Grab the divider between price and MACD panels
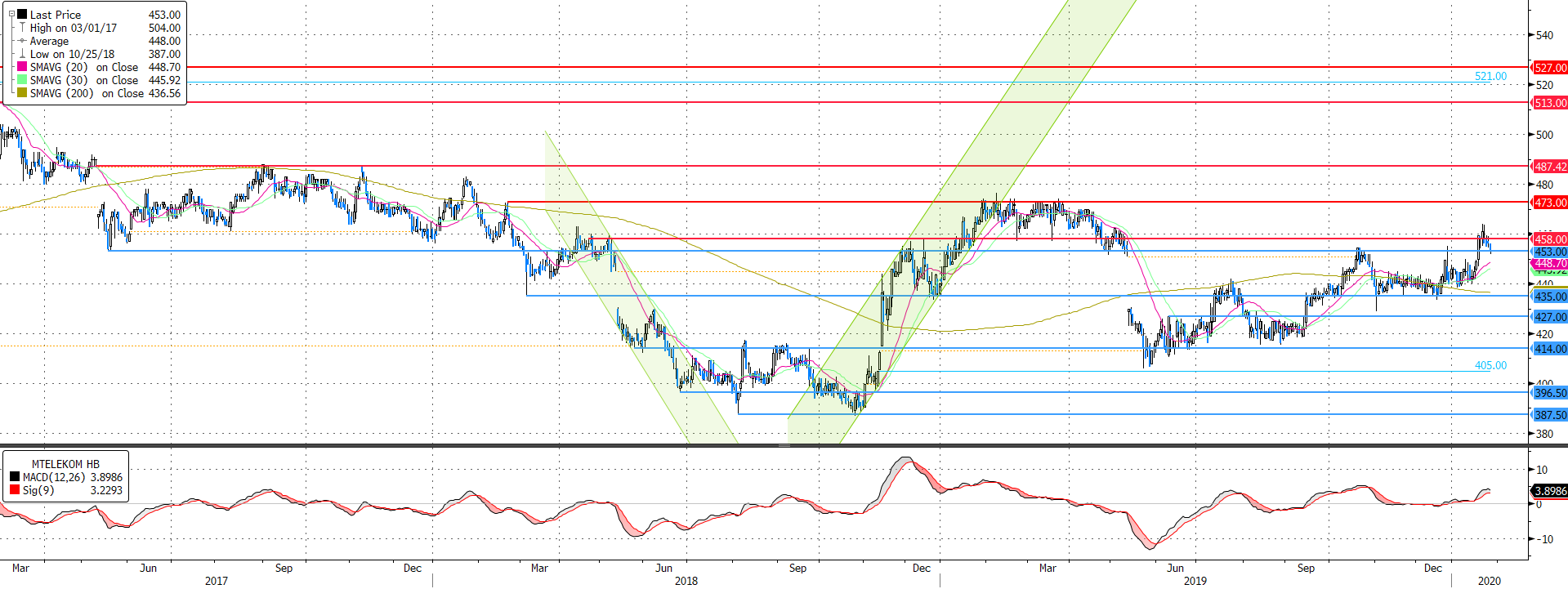Viewport: 1568px width, 589px height. (x=784, y=445)
